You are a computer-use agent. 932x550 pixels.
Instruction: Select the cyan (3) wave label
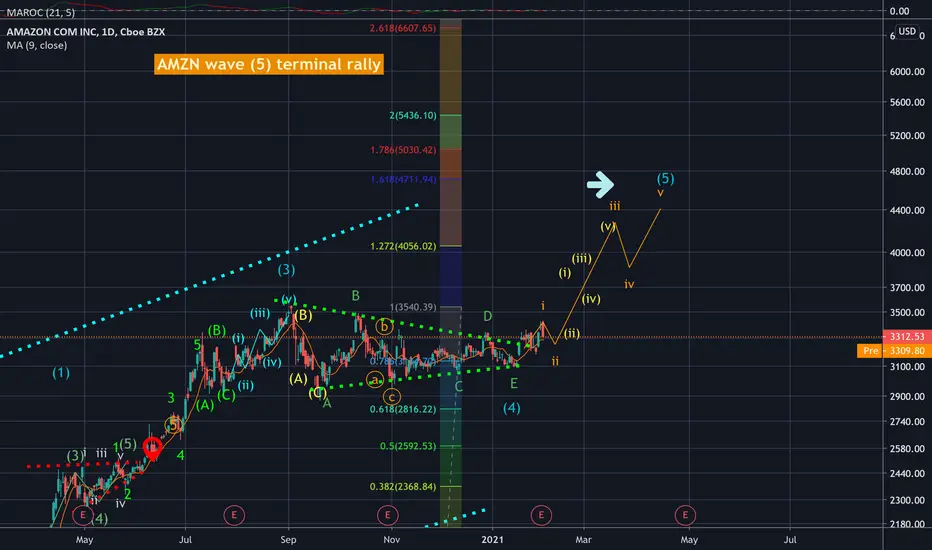click(286, 270)
